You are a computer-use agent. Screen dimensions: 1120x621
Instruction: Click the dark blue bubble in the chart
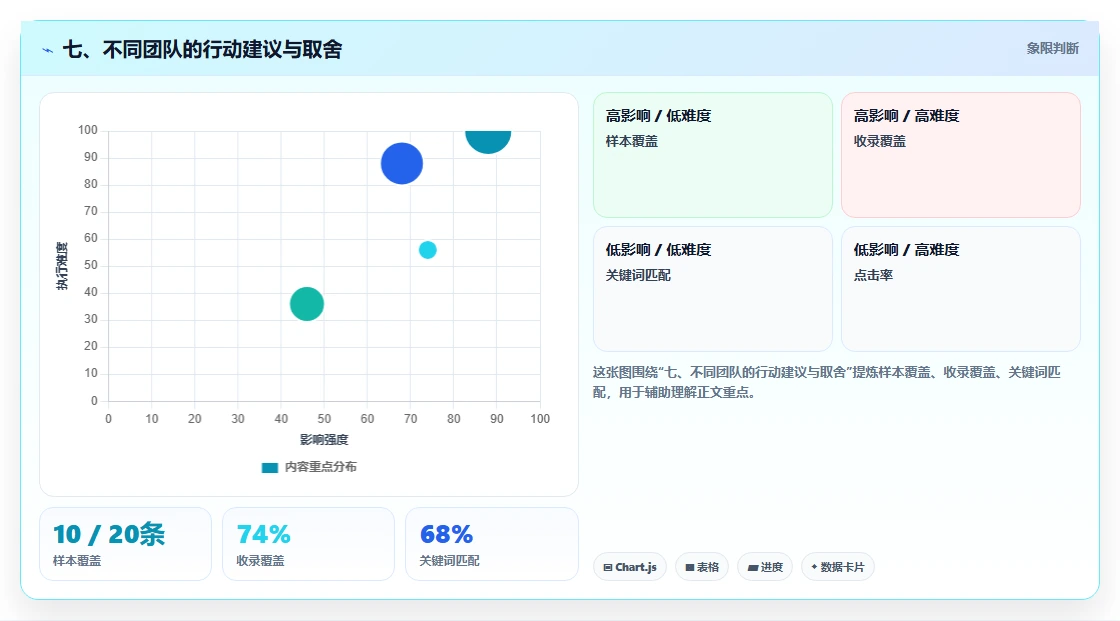pyautogui.click(x=401, y=164)
